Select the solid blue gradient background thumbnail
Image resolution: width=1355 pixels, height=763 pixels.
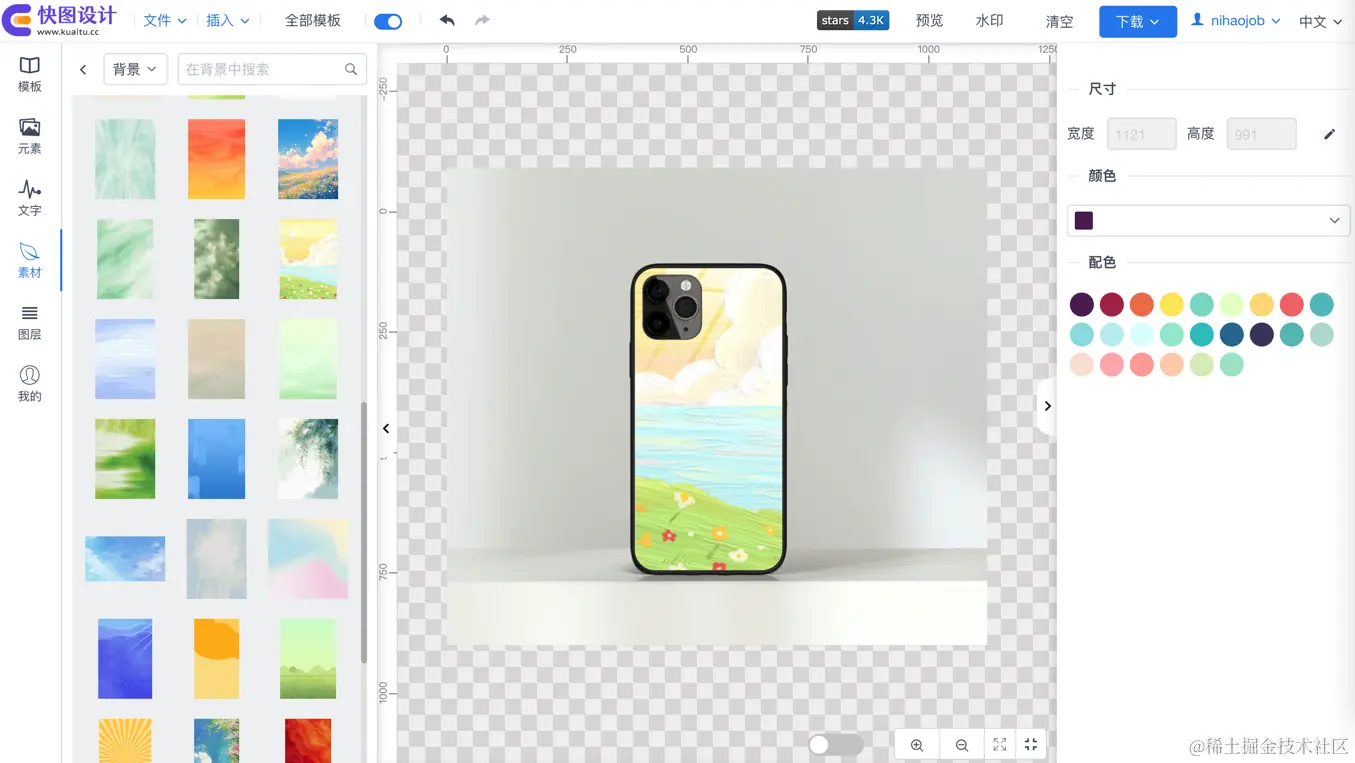click(x=216, y=459)
